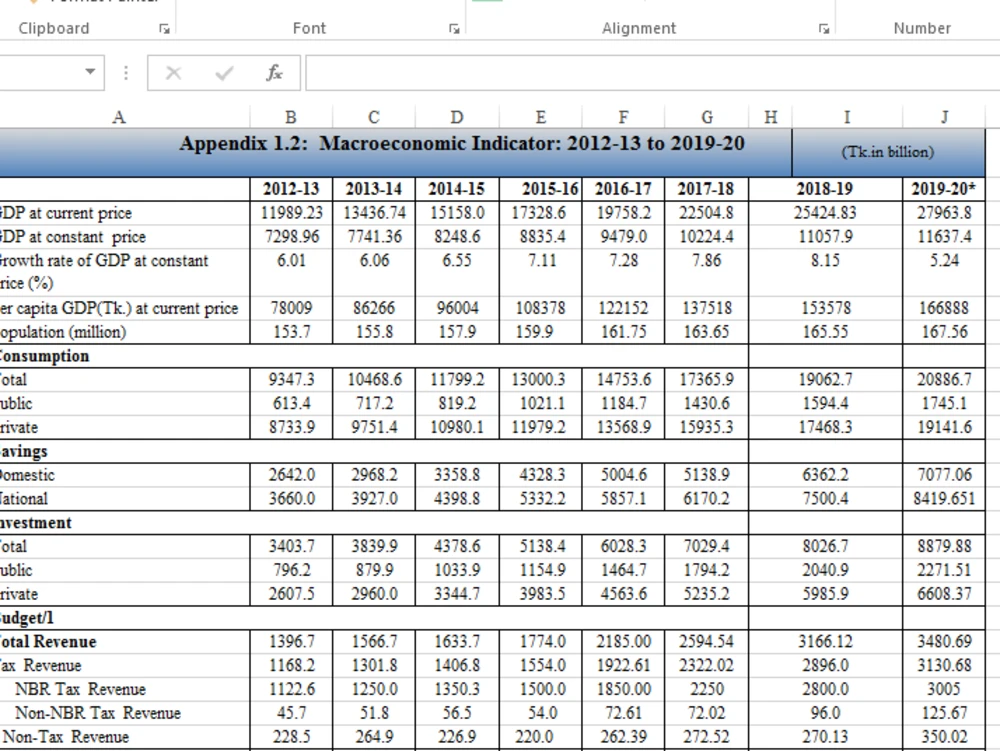Click the Savings section heading
Viewport: 1000px width, 751px height.
[x=23, y=452]
